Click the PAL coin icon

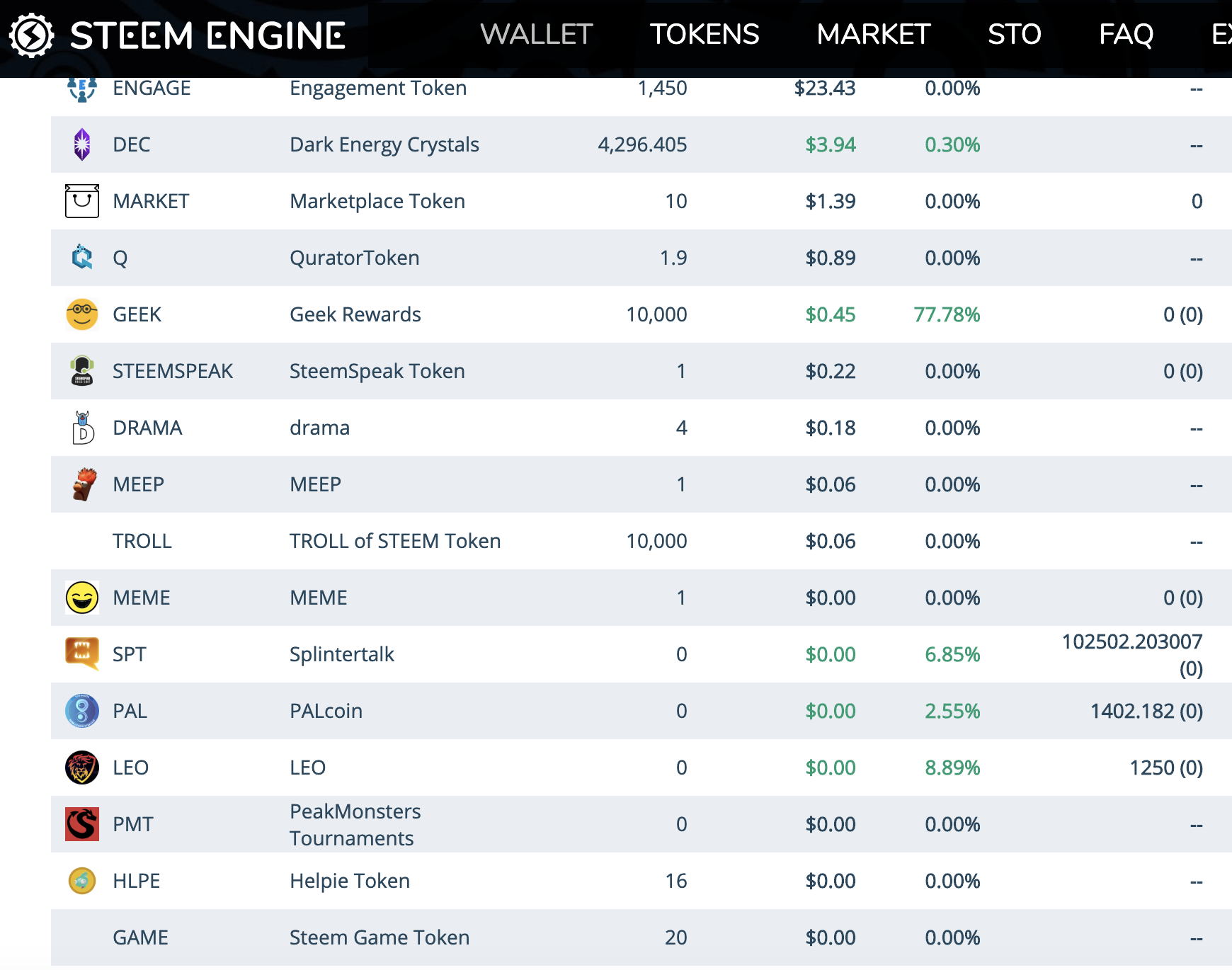point(82,711)
